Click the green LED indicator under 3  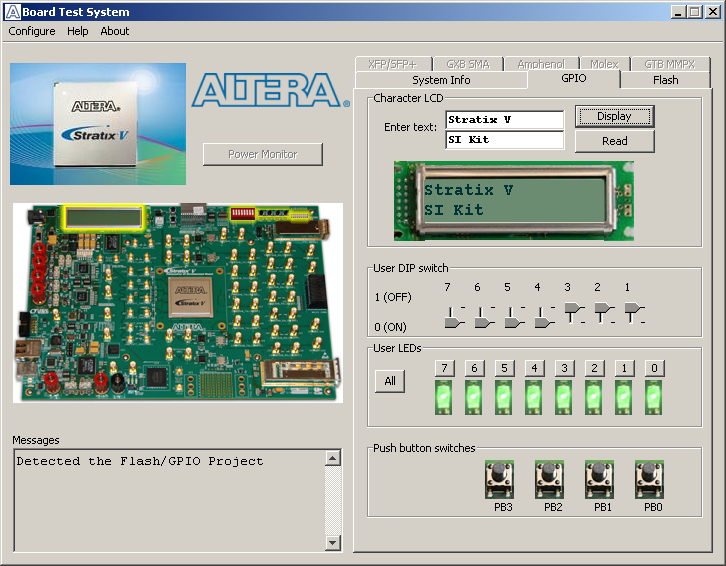[563, 397]
